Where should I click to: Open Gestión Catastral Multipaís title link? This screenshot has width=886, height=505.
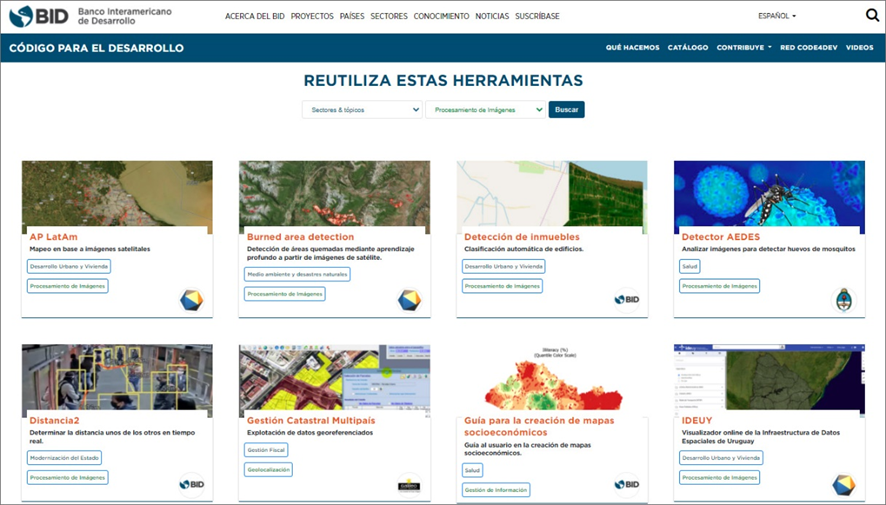click(311, 420)
